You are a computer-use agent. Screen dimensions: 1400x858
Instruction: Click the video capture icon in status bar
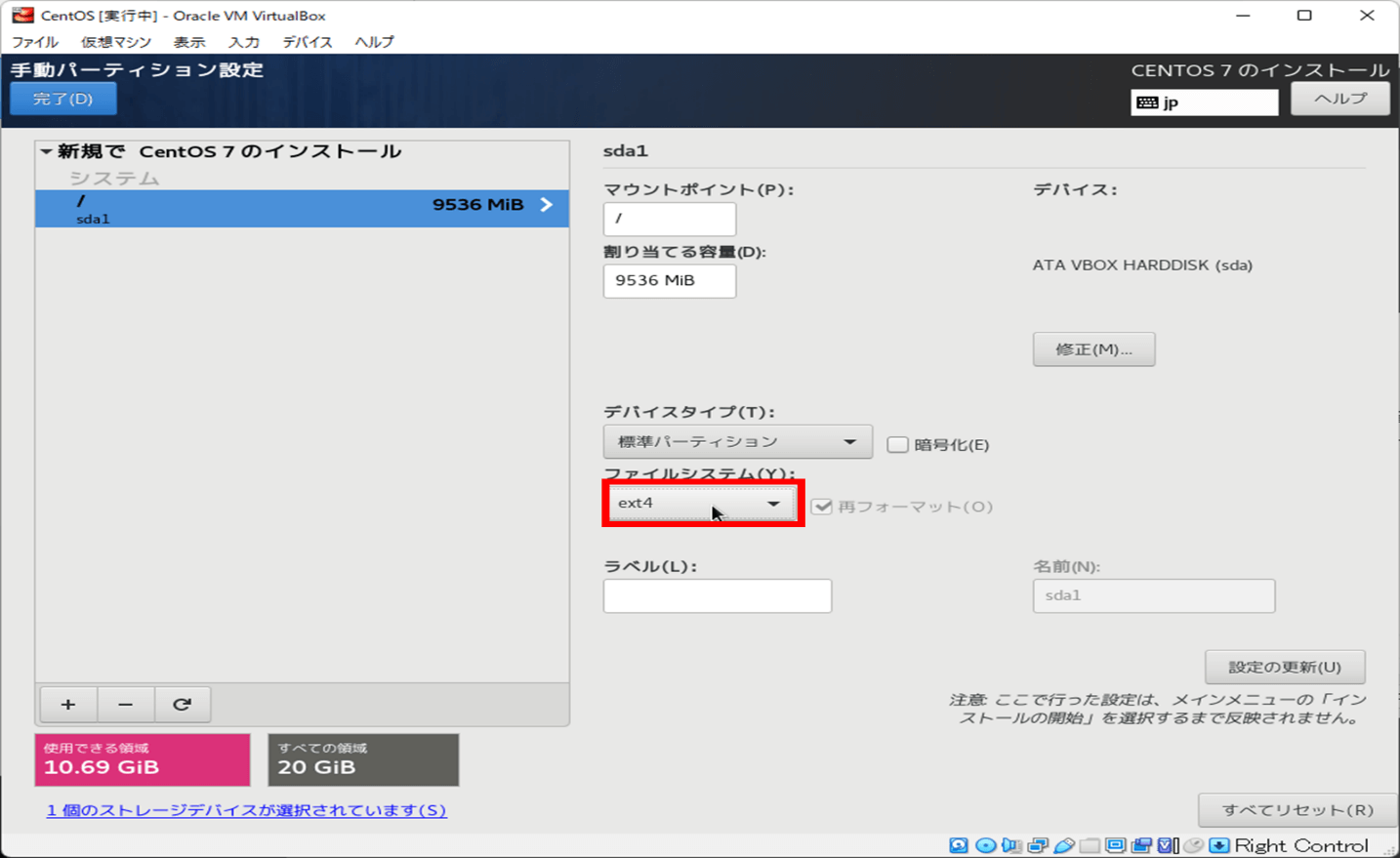click(1141, 845)
